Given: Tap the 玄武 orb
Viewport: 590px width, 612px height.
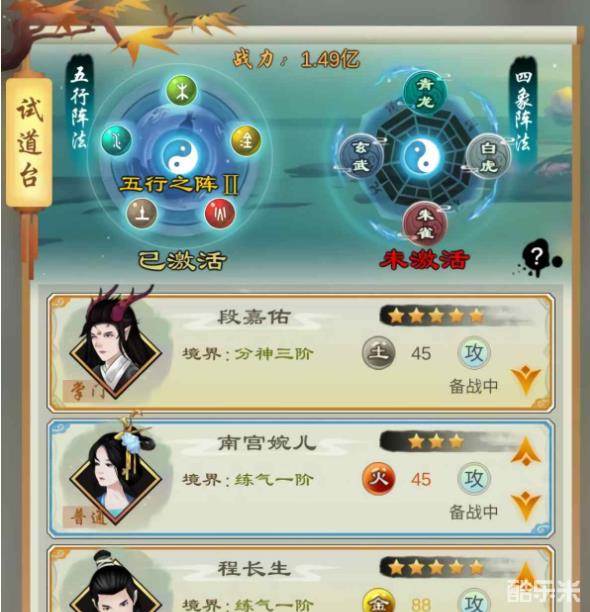Looking at the screenshot, I should click(x=361, y=157).
